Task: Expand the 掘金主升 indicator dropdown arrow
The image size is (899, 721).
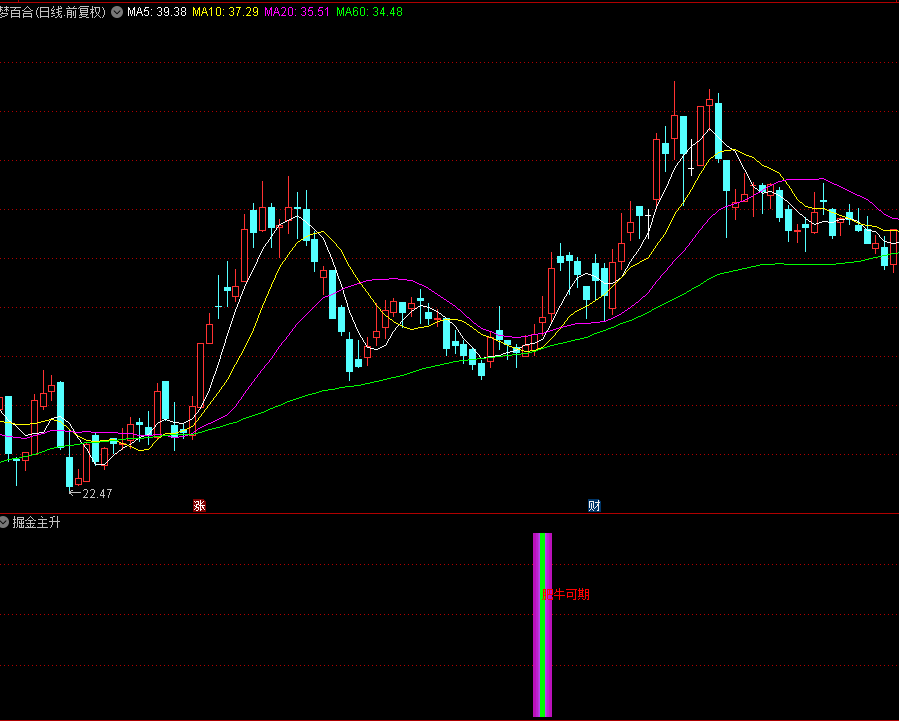Action: pyautogui.click(x=4, y=522)
